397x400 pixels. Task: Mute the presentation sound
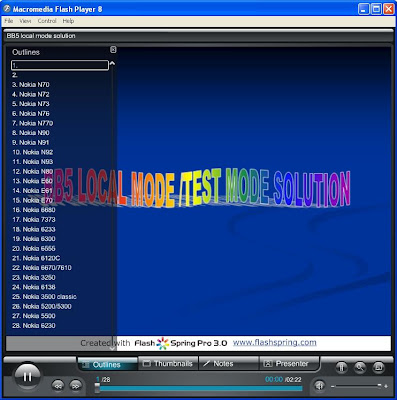(320, 386)
